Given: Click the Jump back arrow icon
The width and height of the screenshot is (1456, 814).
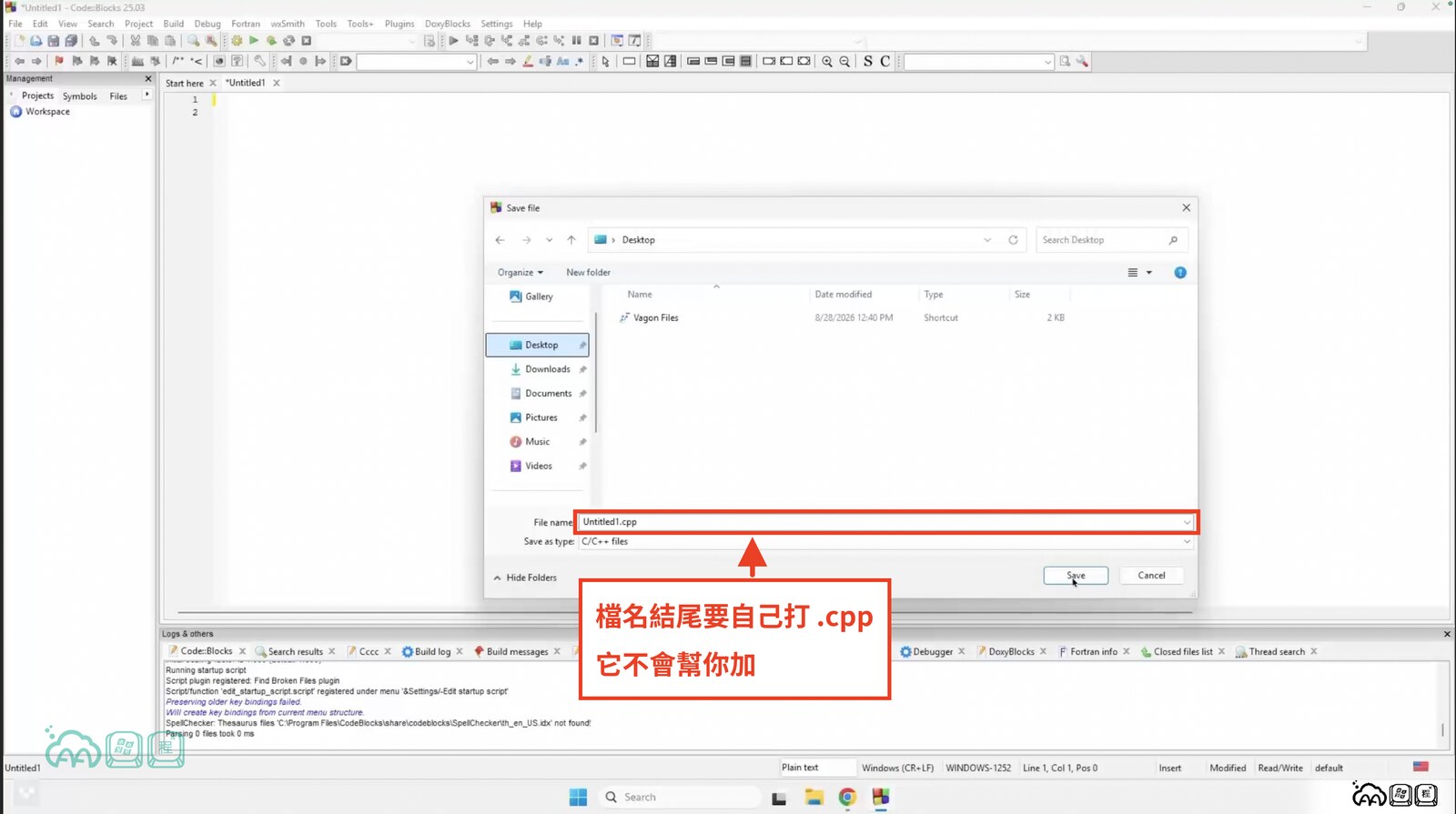Looking at the screenshot, I should pyautogui.click(x=19, y=62).
